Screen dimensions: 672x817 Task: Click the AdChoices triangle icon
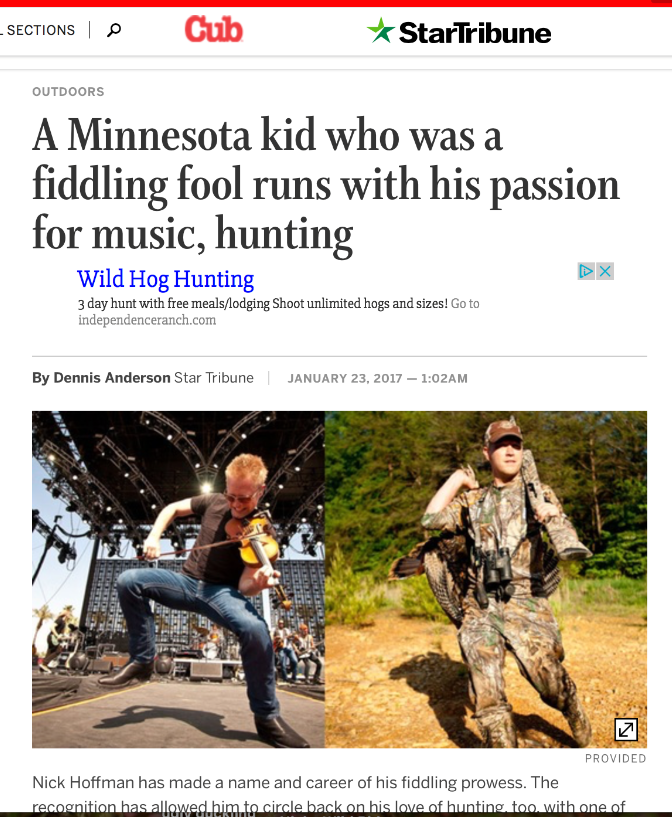tap(587, 271)
